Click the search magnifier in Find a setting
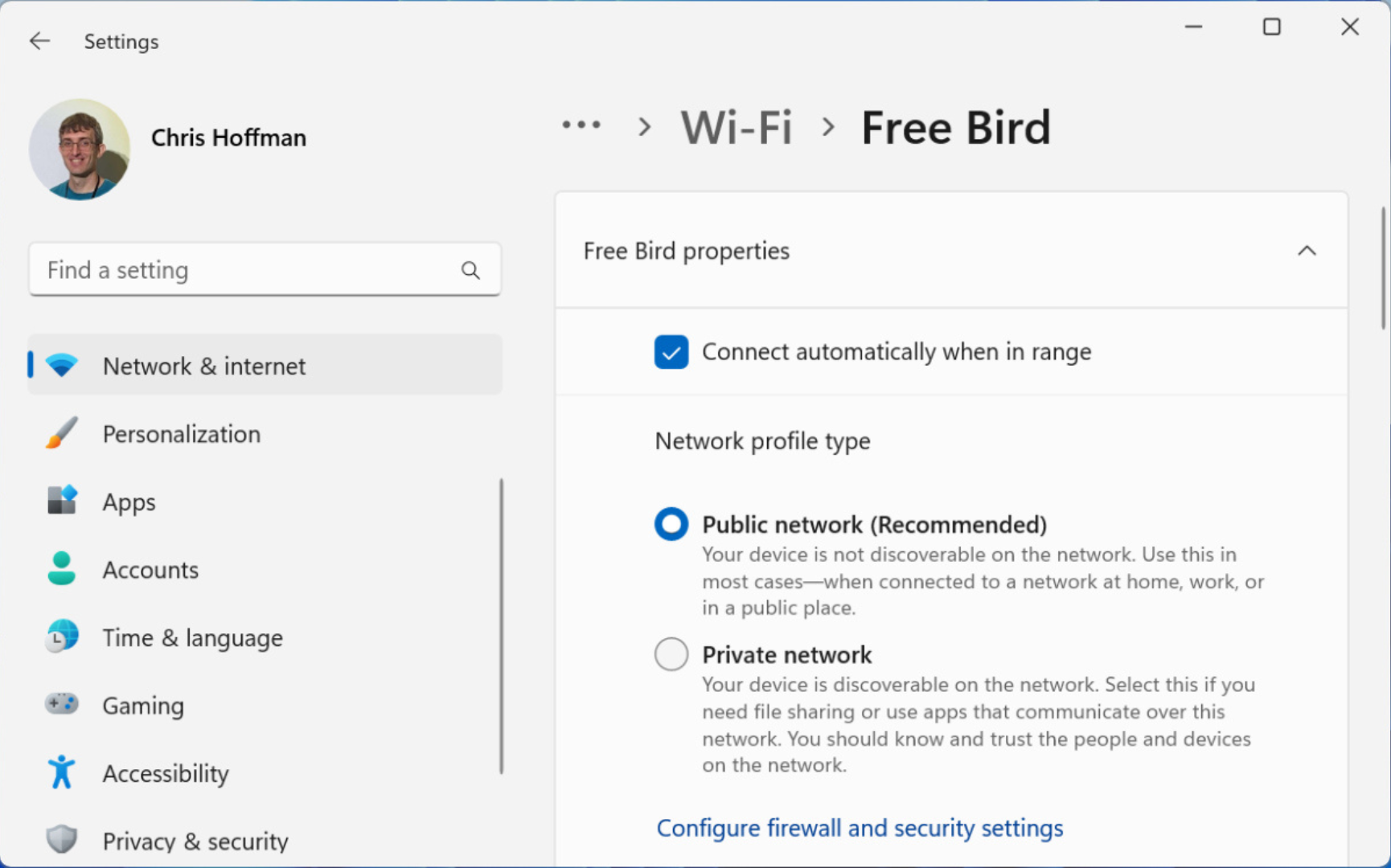 click(x=470, y=270)
